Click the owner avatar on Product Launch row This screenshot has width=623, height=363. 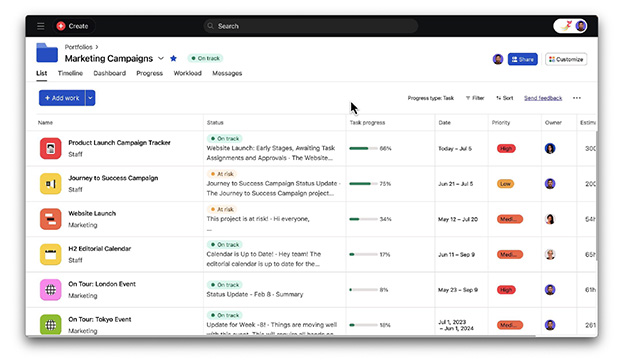549,149
